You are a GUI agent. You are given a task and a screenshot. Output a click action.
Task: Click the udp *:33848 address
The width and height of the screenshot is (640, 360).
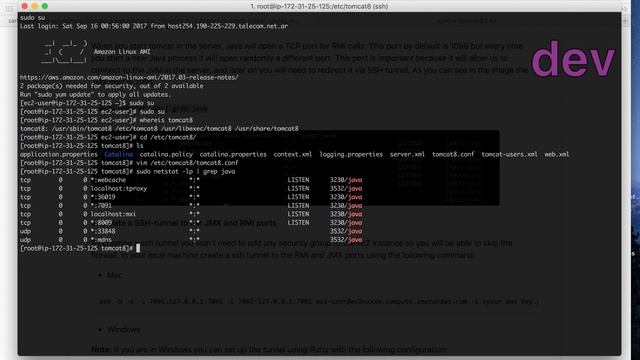103,231
